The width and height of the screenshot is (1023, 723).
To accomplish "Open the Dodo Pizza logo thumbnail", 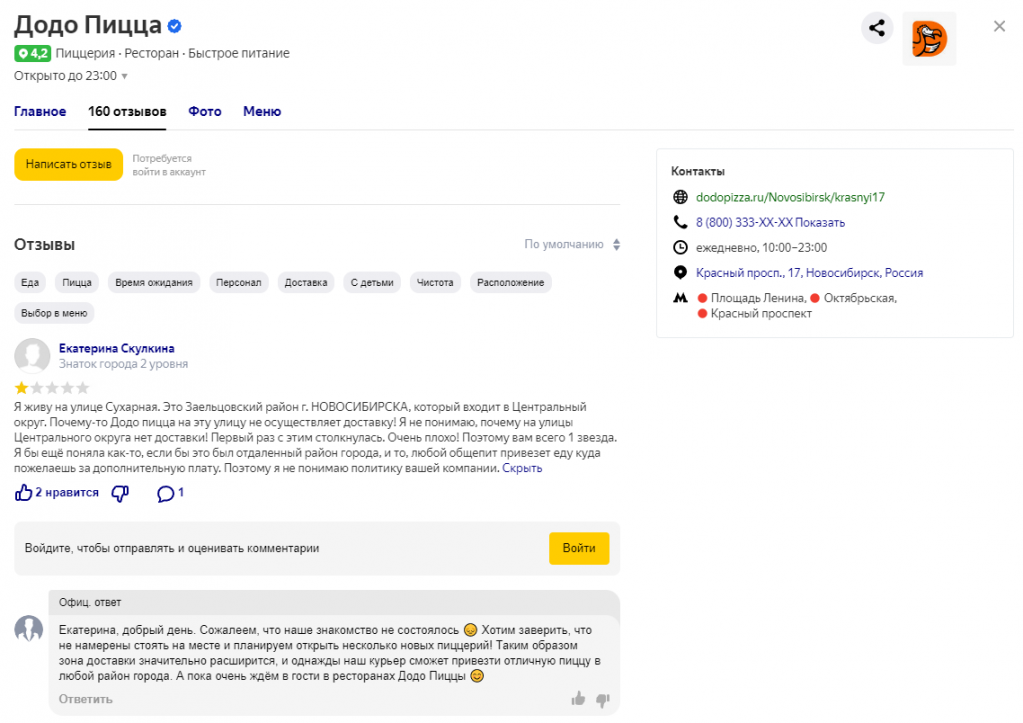I will 929,38.
